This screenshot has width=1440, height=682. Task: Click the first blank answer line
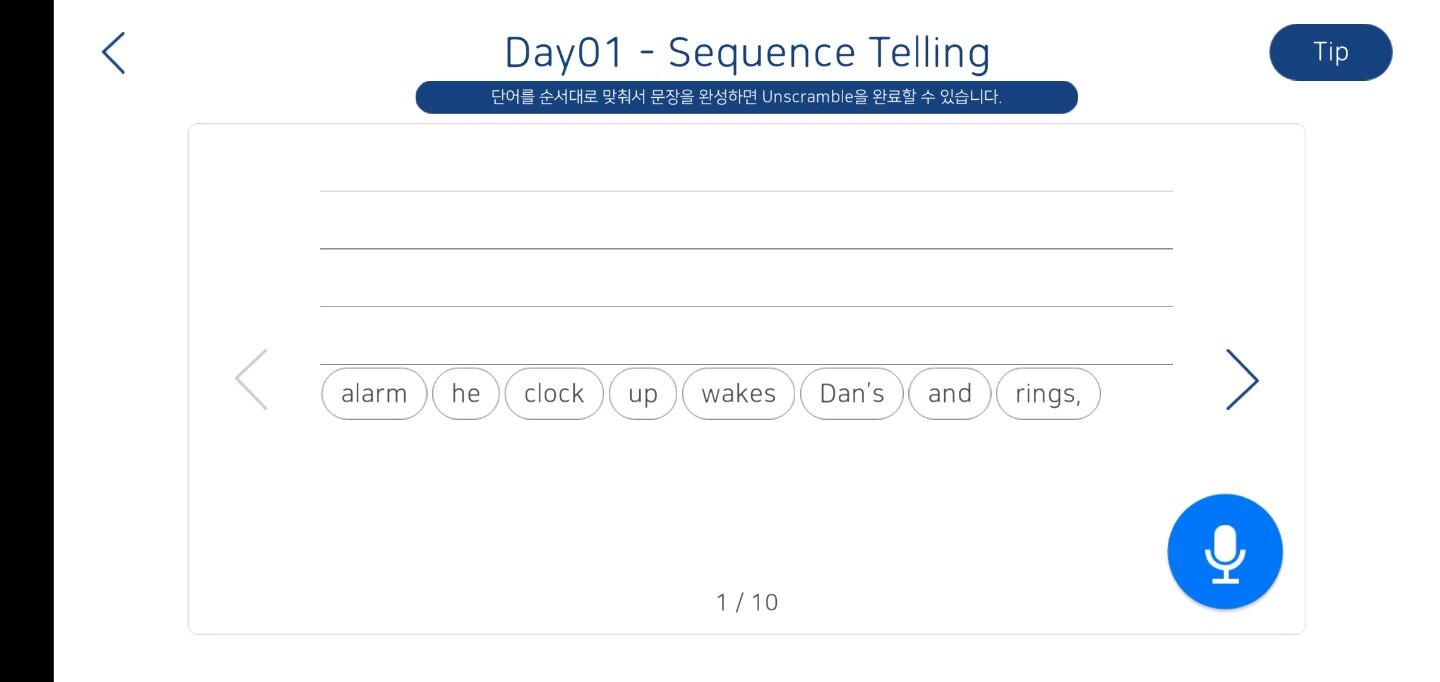(746, 191)
